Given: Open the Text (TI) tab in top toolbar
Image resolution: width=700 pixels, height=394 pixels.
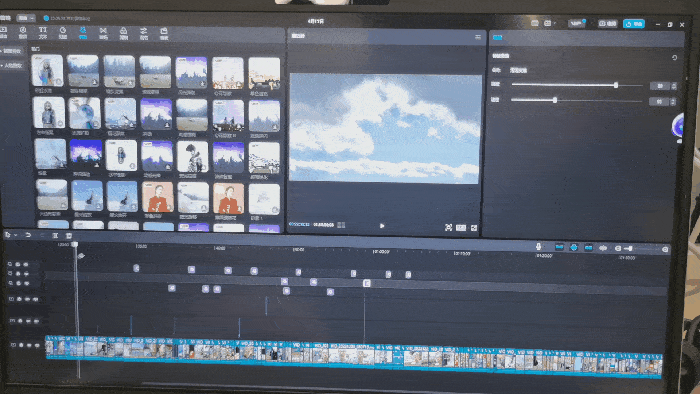Looking at the screenshot, I should pyautogui.click(x=43, y=33).
